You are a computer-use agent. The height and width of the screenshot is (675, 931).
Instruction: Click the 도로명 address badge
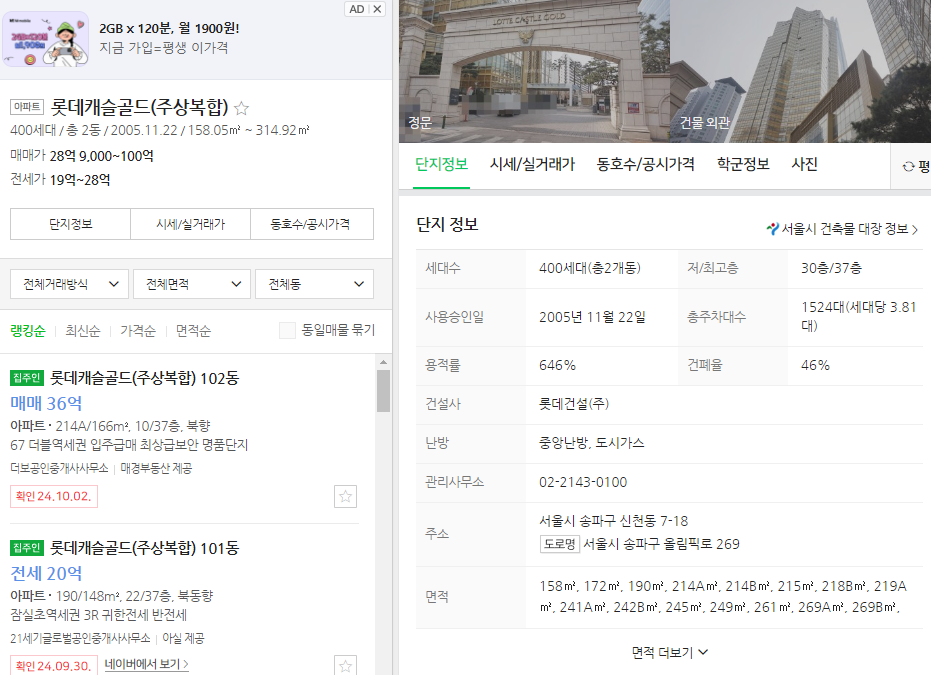point(559,544)
